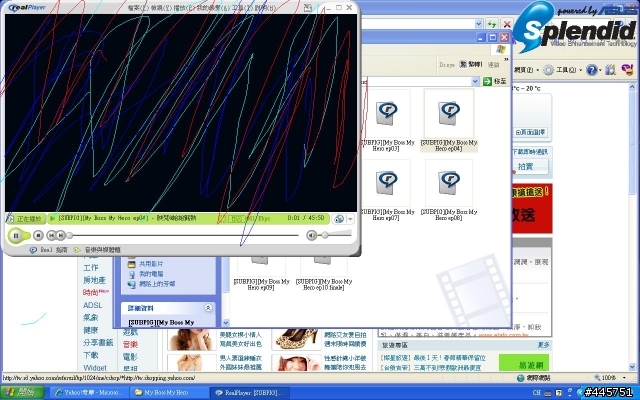The width and height of the screenshot is (640, 400).
Task: Click the auction button in the Yahoo right panel
Action: point(530,167)
